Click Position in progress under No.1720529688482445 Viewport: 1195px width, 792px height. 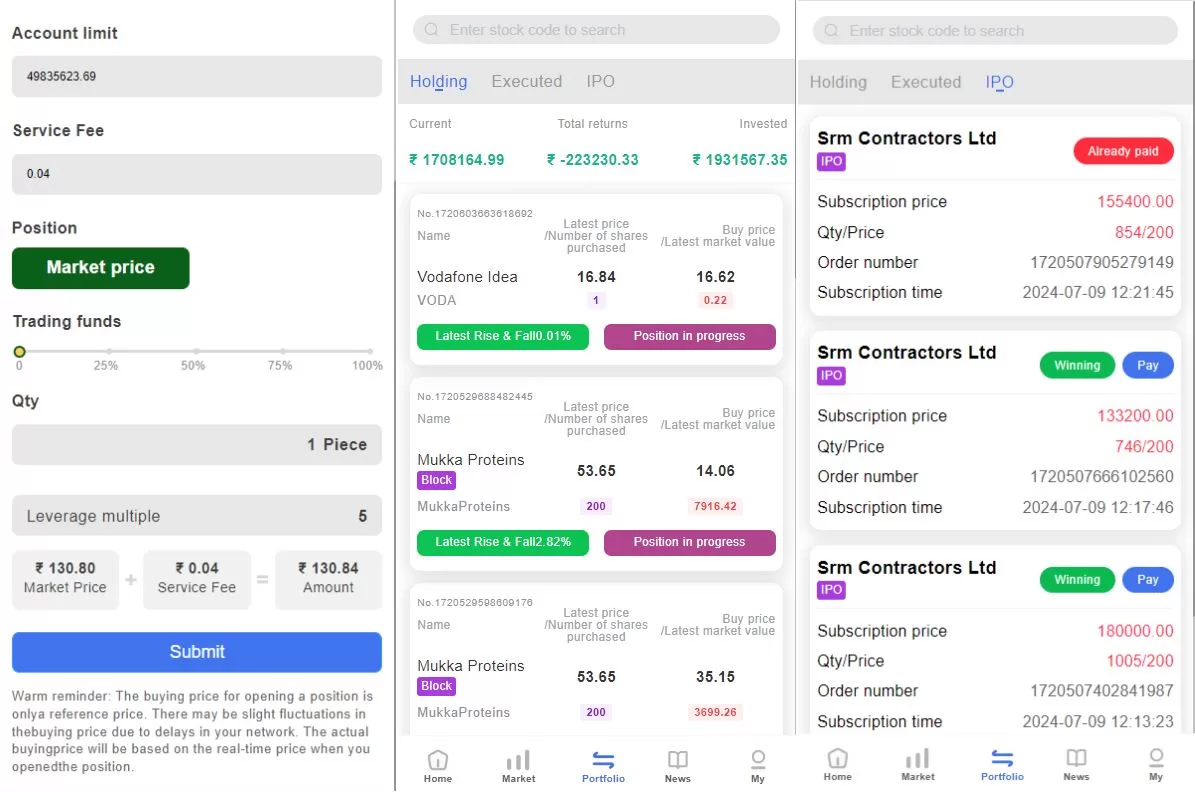point(690,542)
